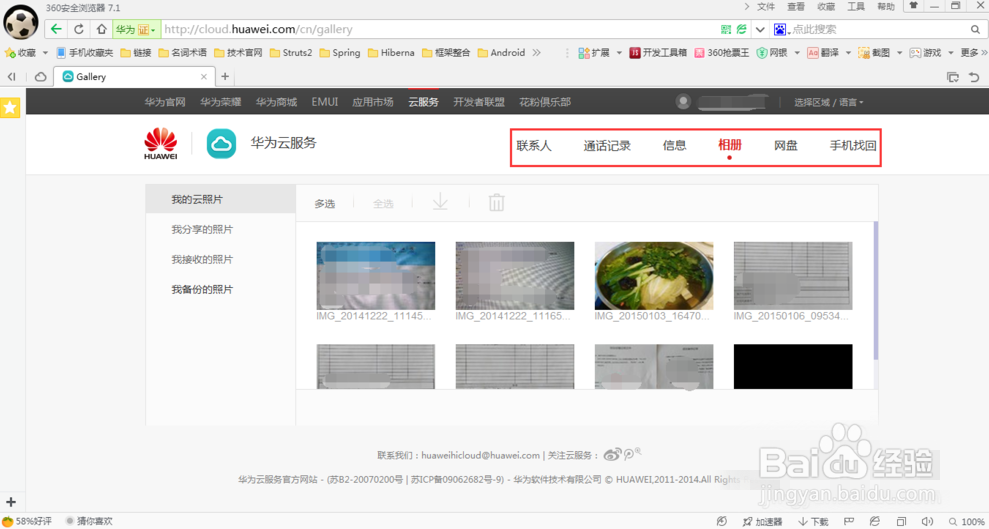Toggle 多选 multi-select mode
This screenshot has width=989, height=529.
click(325, 203)
